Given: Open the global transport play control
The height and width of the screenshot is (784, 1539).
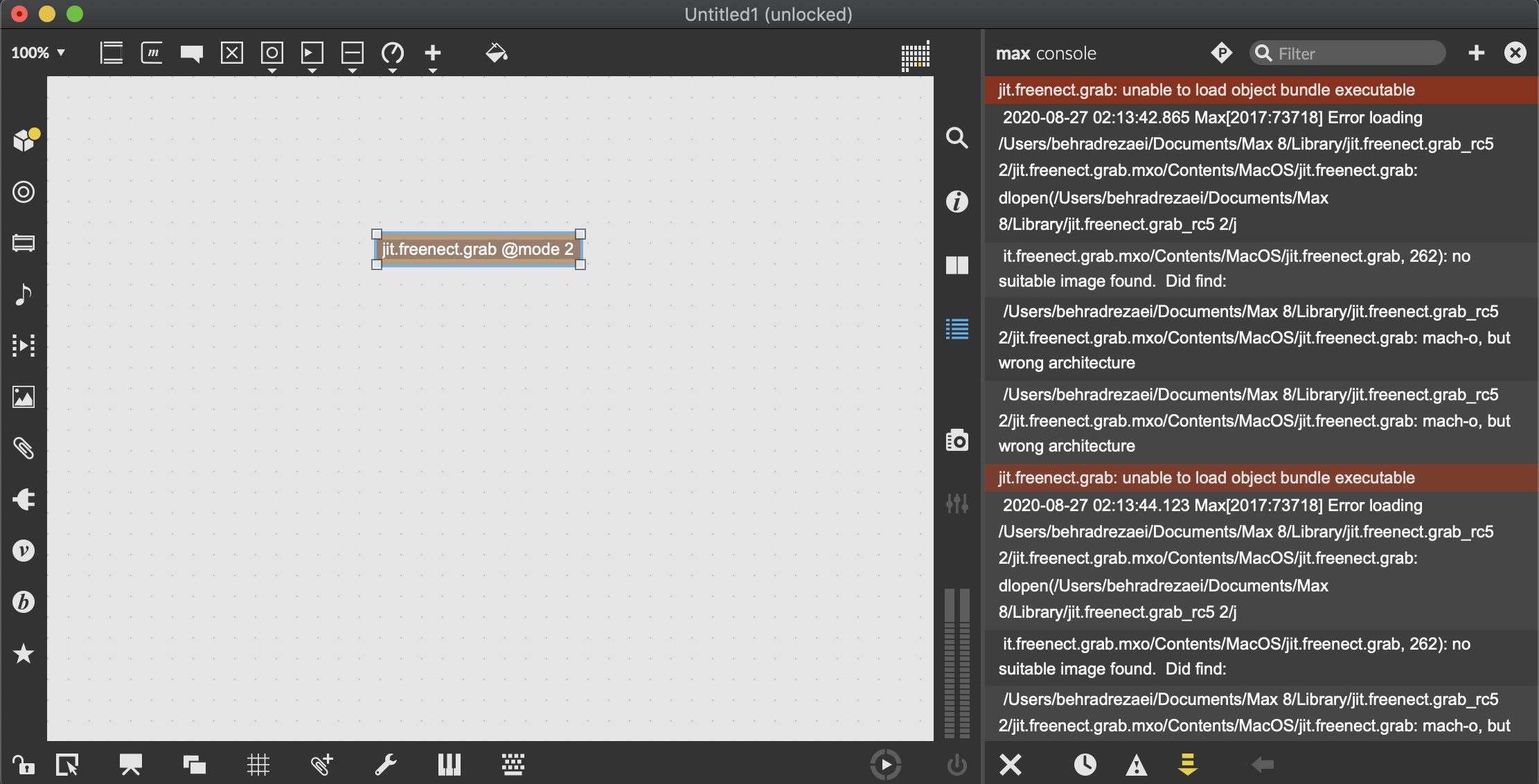Looking at the screenshot, I should [886, 765].
